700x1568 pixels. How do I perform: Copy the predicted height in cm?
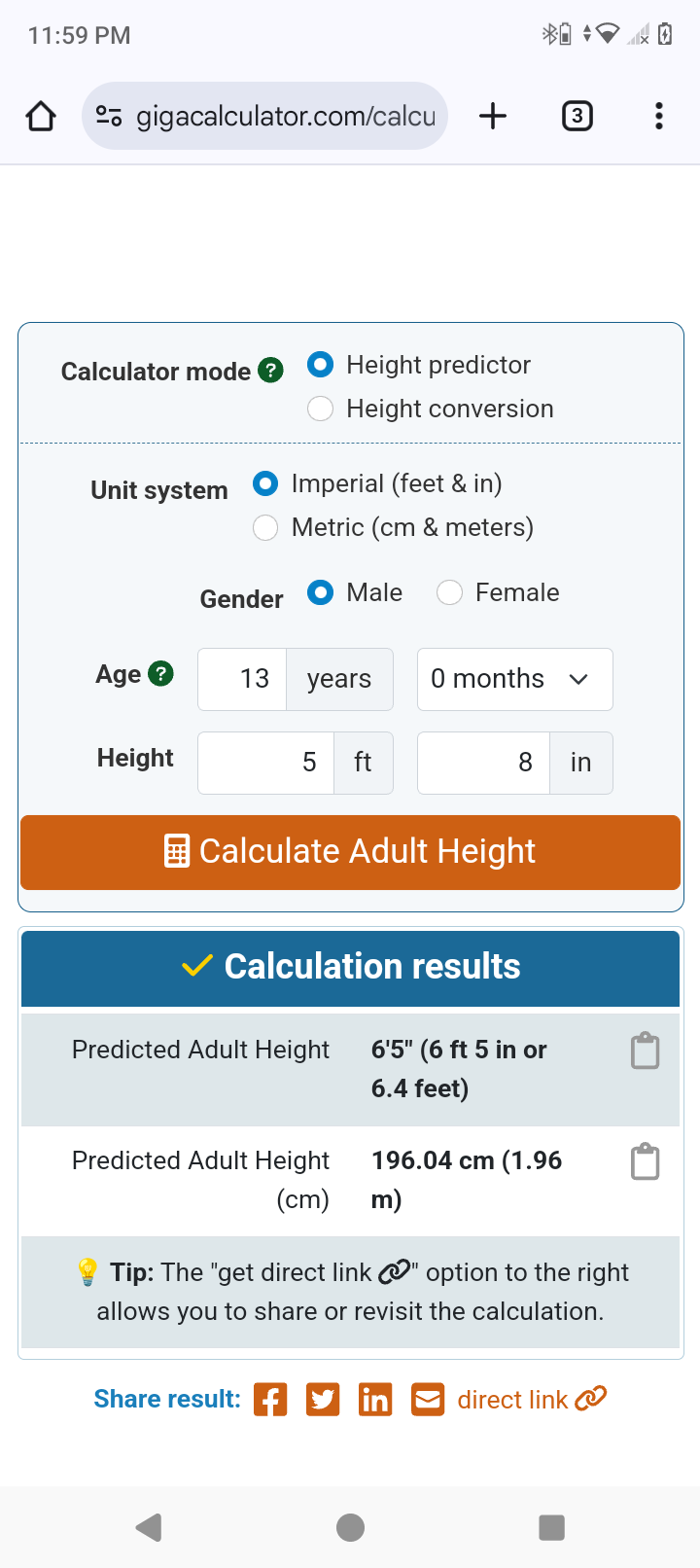tap(645, 1162)
